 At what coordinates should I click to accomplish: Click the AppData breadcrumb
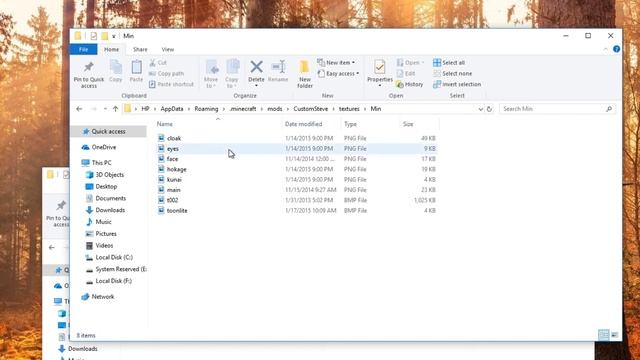pos(172,109)
